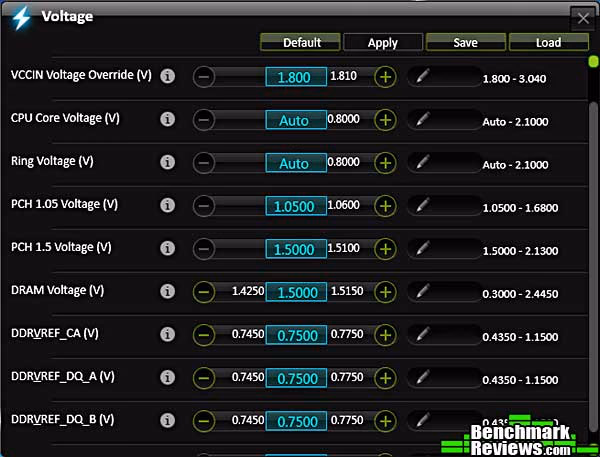Click DRAM Voltage lower value 1.4250
The width and height of the screenshot is (600, 457).
[248, 291]
